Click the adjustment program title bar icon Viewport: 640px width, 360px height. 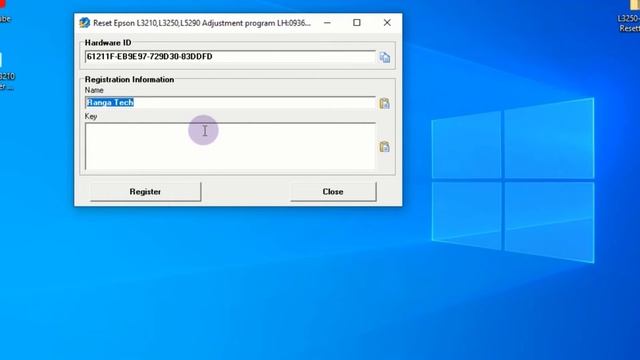point(84,23)
